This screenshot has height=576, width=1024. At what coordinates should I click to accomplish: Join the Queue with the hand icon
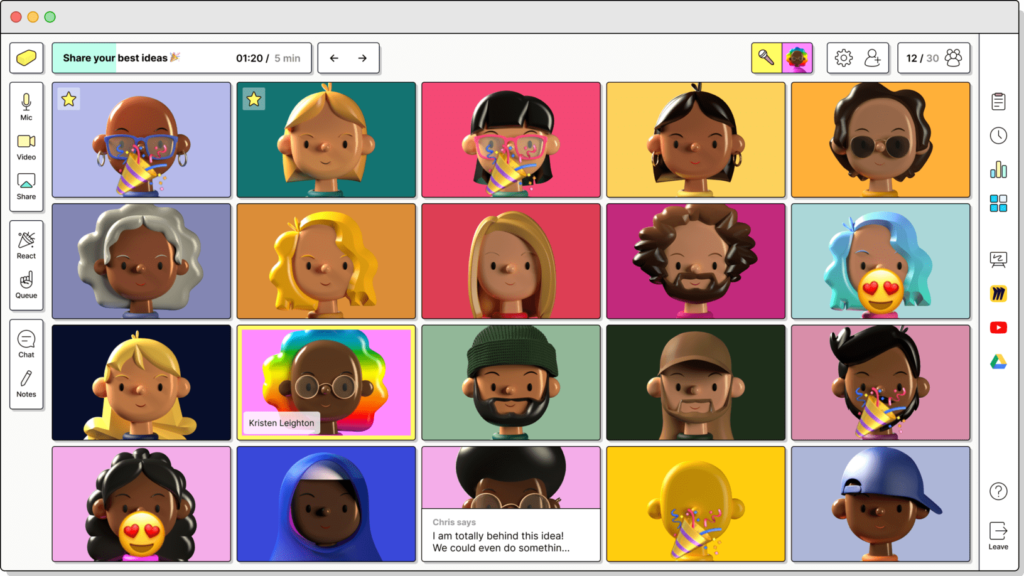coord(26,284)
